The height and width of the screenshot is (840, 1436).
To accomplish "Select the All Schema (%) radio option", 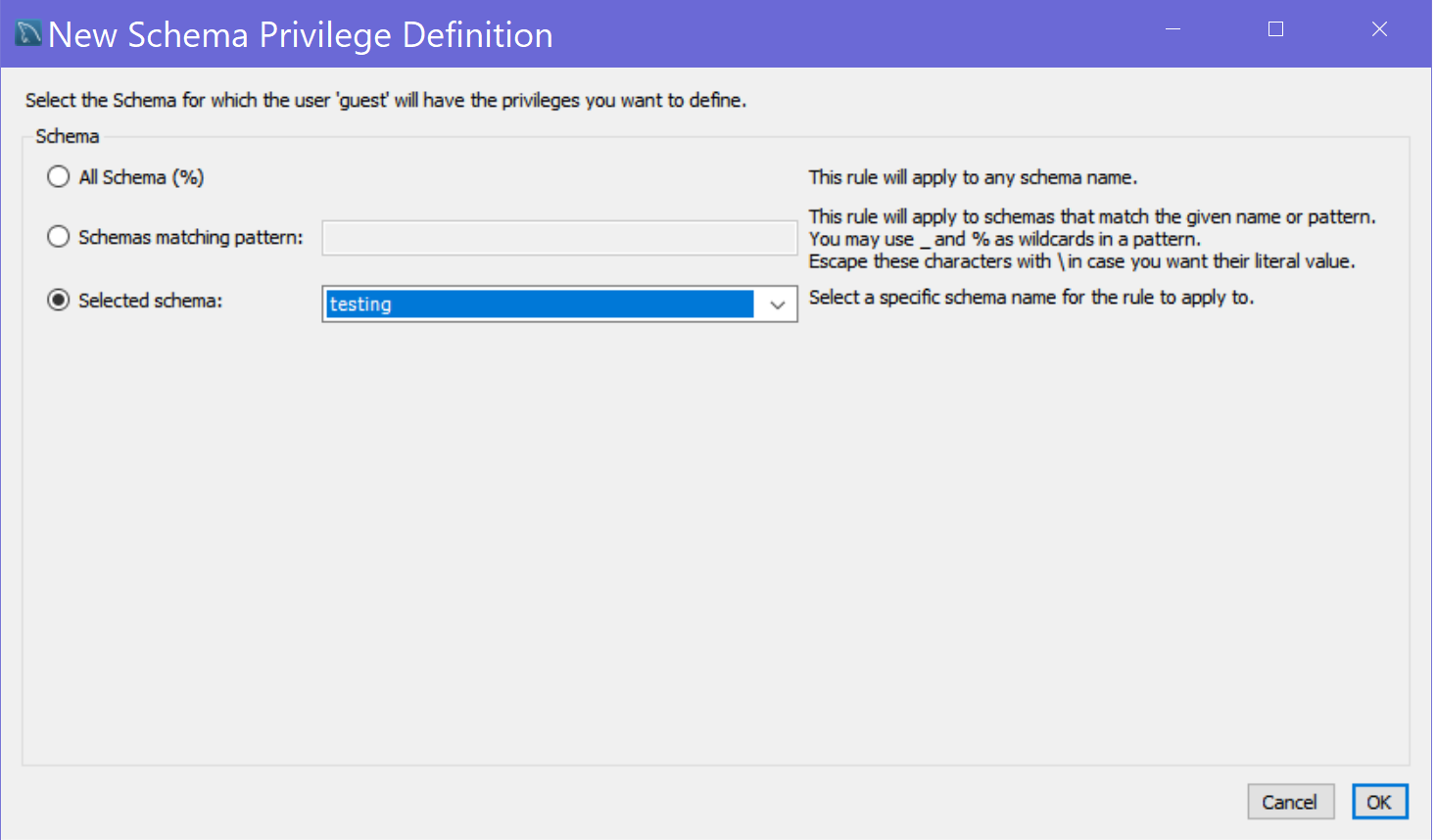I will [59, 177].
